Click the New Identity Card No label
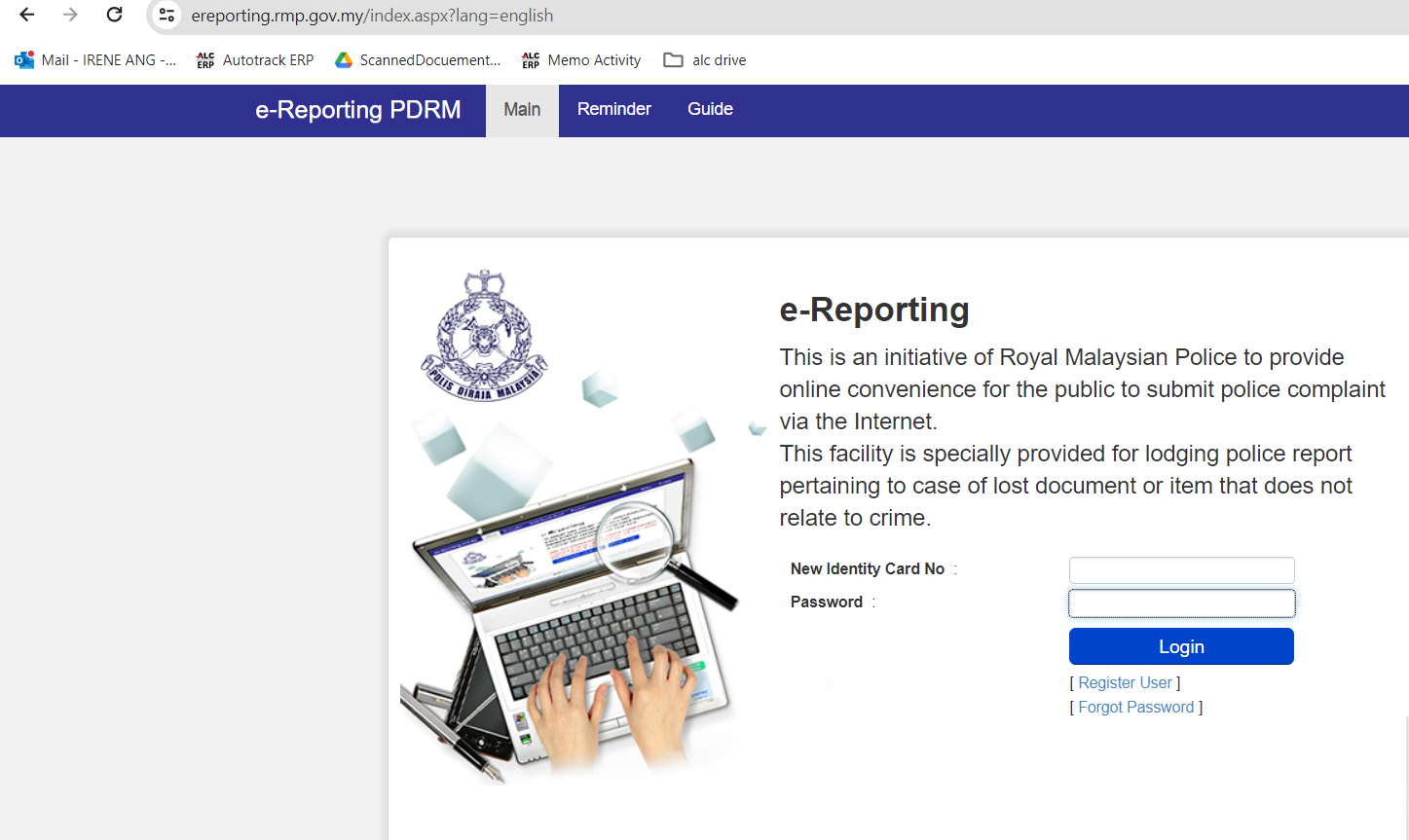 pyautogui.click(x=868, y=569)
